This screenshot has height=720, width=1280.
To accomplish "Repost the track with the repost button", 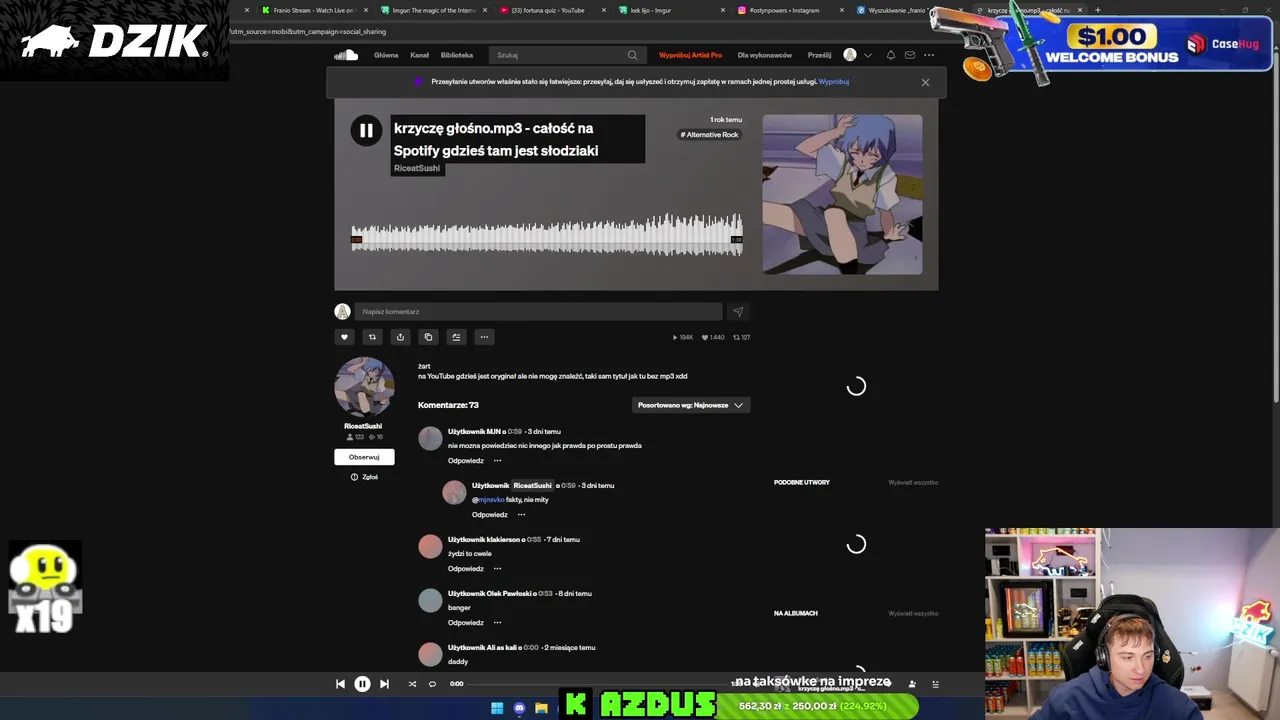I will click(372, 337).
